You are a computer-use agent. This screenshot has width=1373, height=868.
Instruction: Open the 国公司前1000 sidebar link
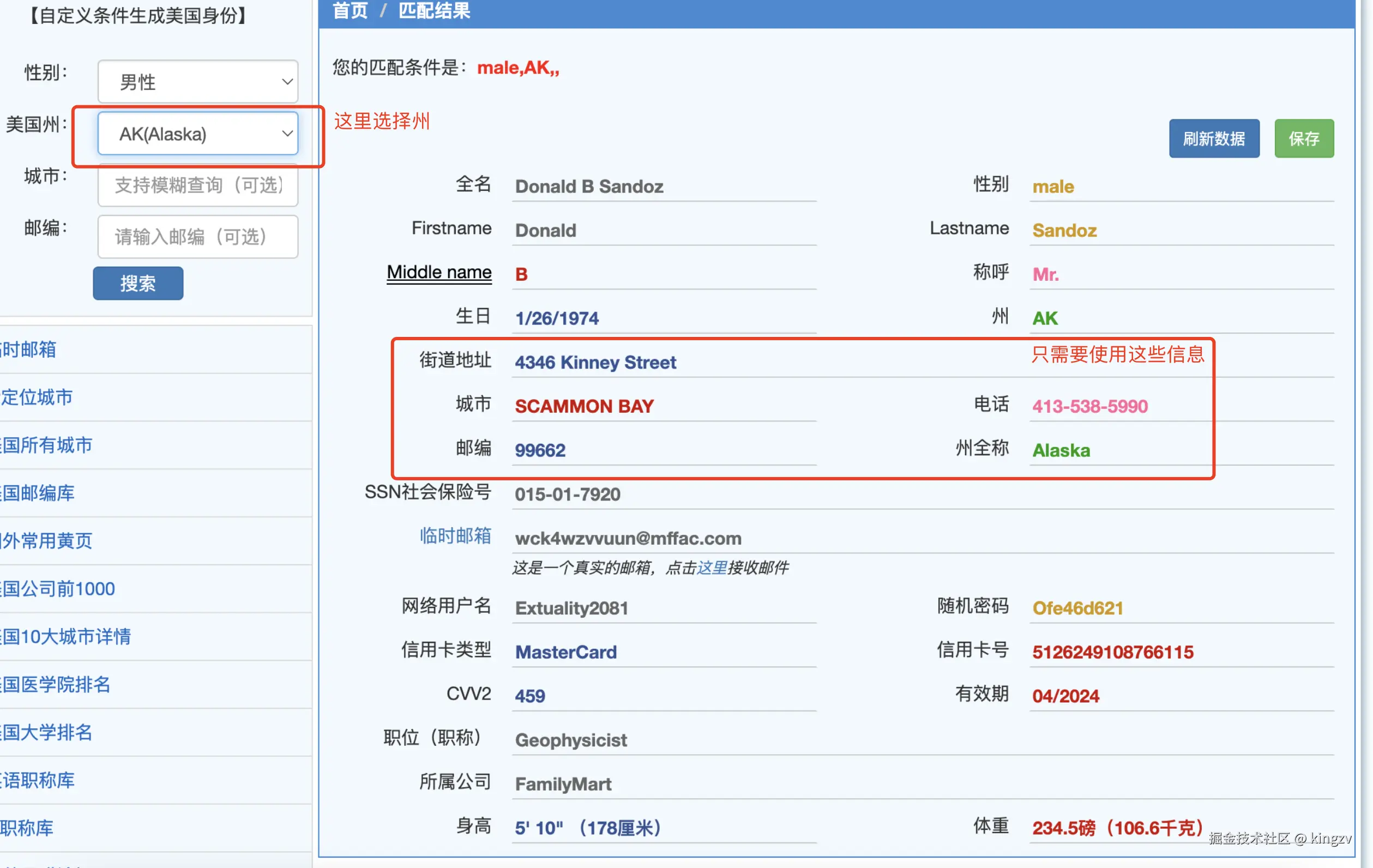pos(58,588)
